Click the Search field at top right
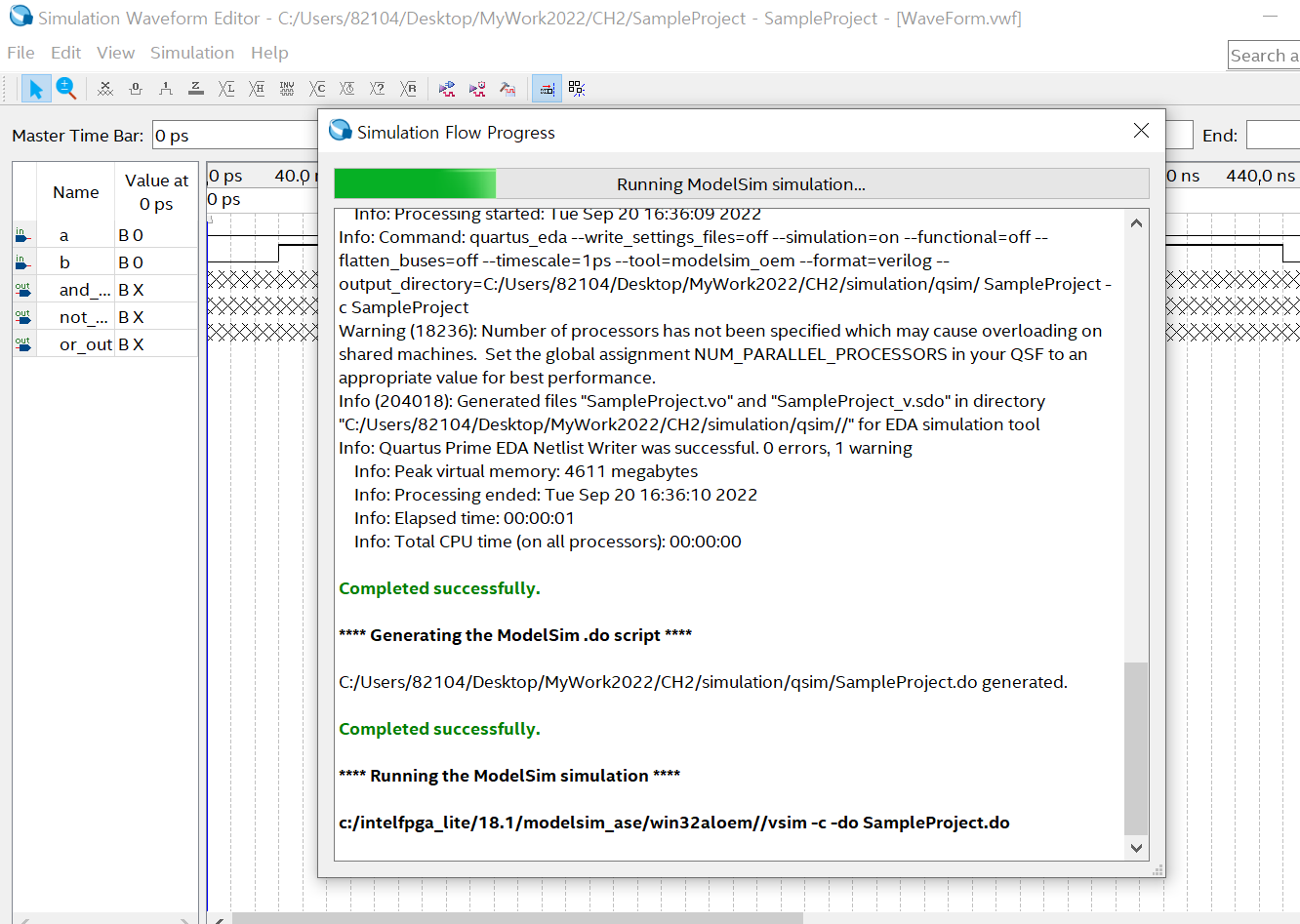 (1264, 56)
